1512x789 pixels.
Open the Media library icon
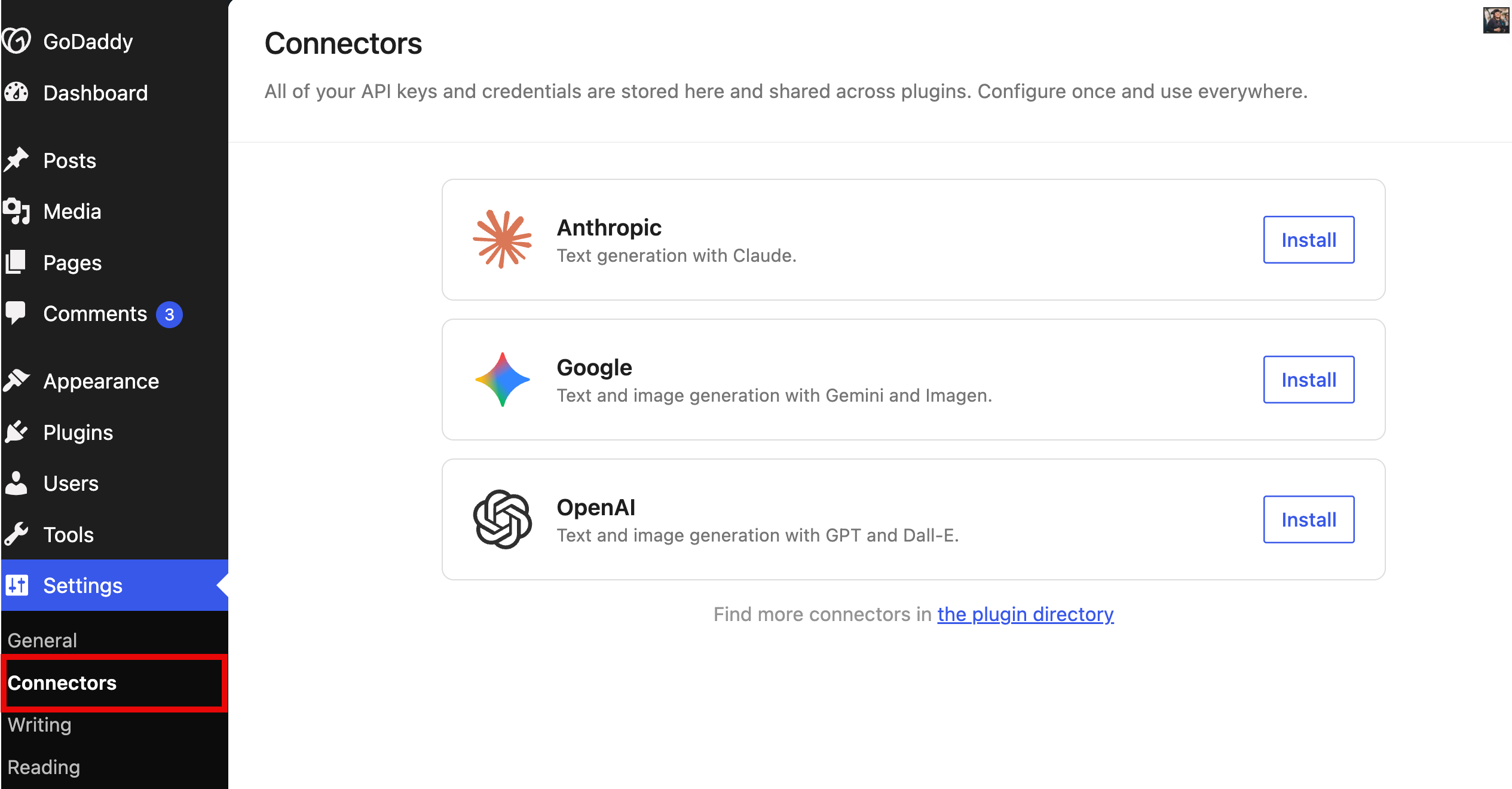click(x=17, y=211)
